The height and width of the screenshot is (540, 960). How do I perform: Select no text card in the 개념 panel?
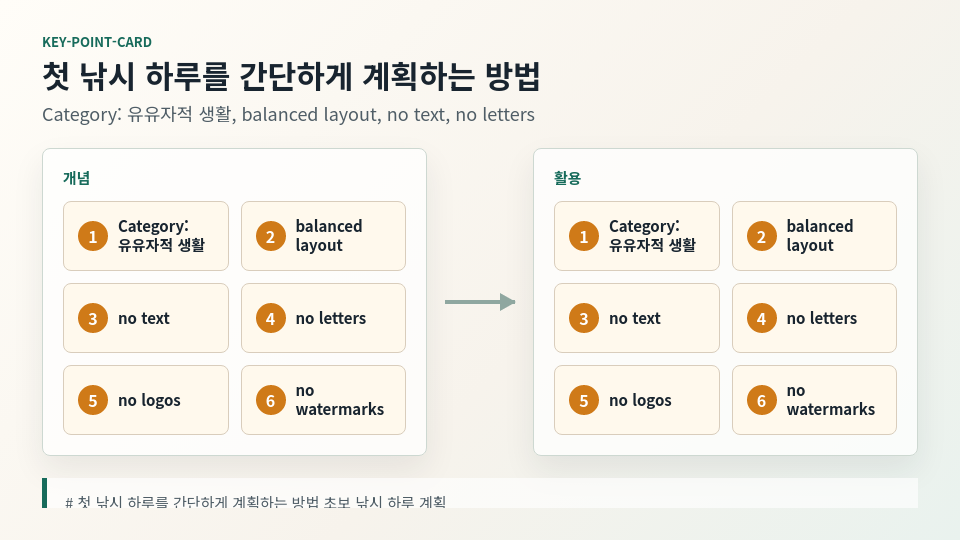(146, 318)
